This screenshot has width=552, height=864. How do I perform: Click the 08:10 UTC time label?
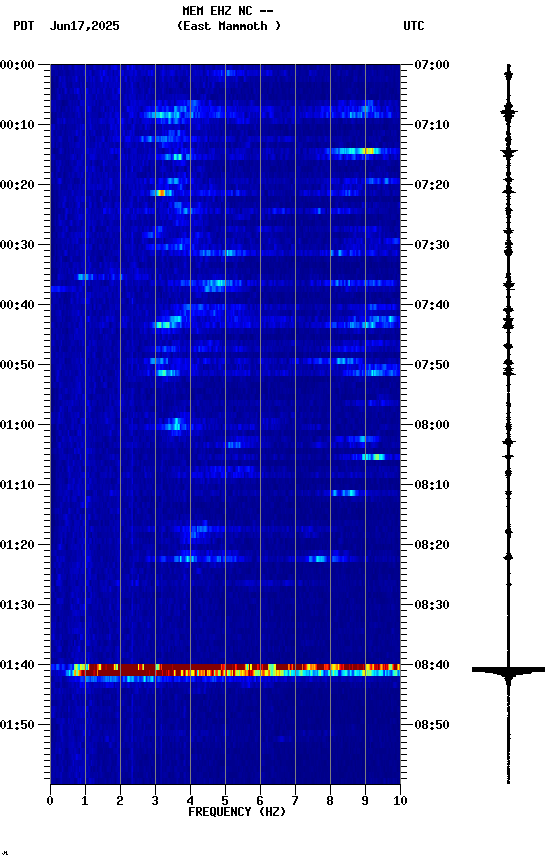[432, 485]
